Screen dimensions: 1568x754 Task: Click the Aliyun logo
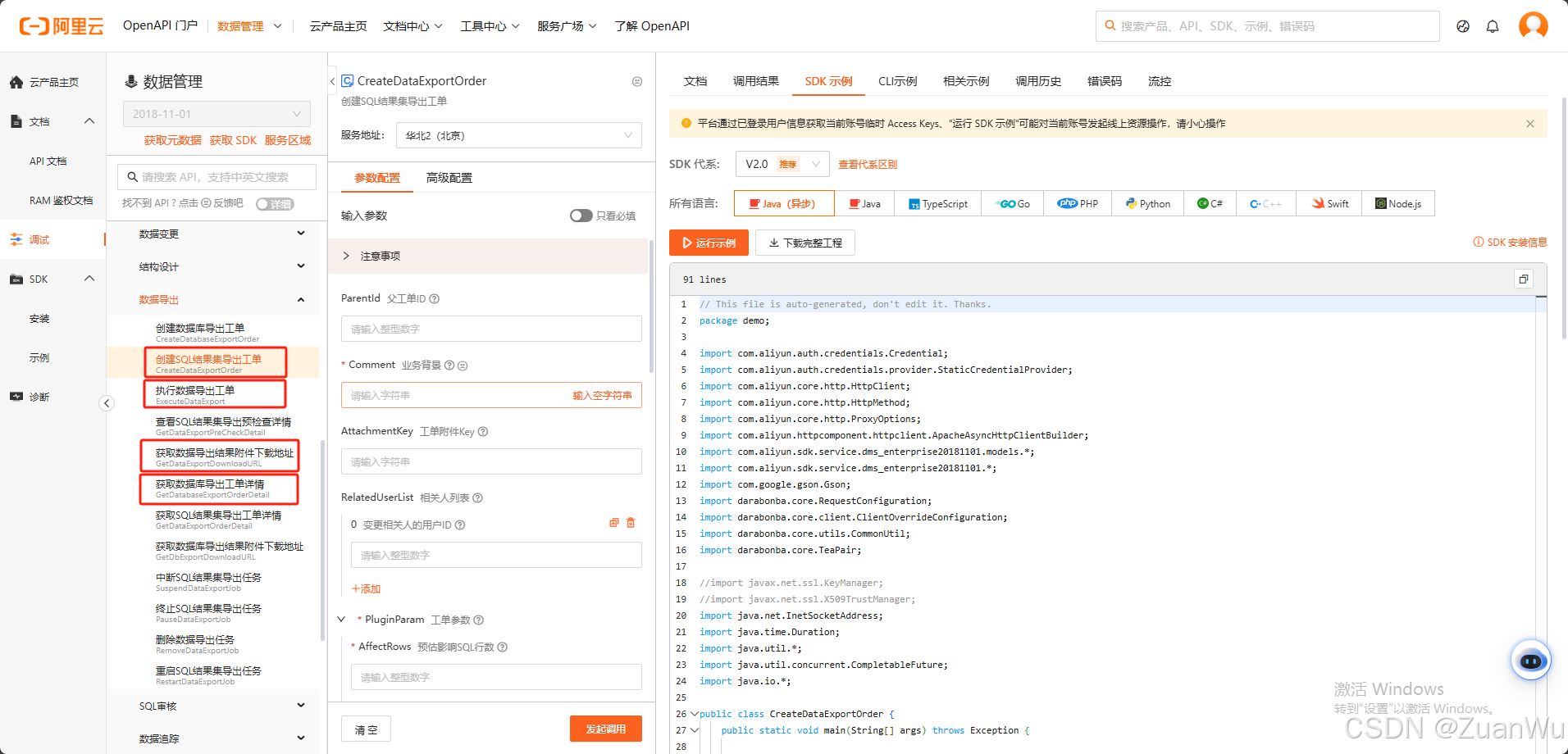(x=62, y=26)
